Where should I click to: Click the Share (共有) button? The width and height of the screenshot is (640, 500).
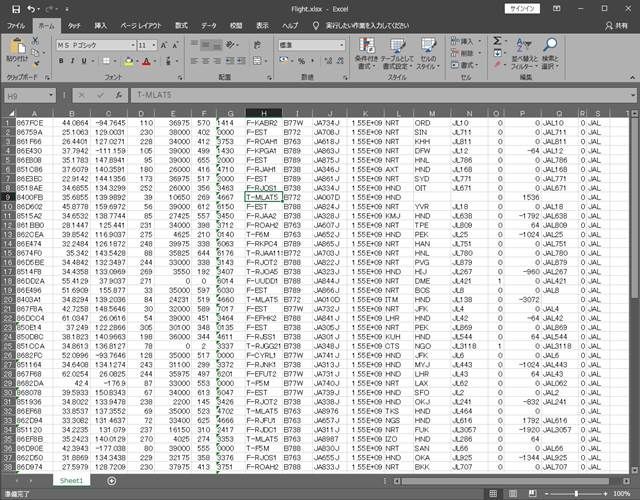pos(617,26)
